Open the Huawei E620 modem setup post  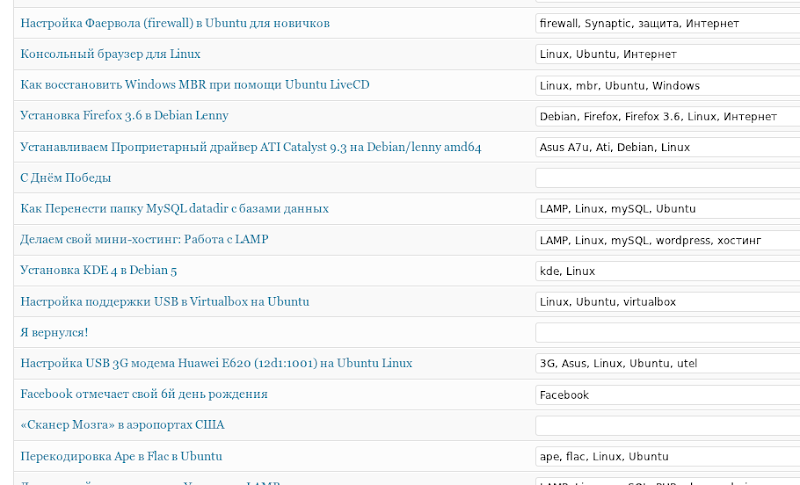(x=216, y=363)
